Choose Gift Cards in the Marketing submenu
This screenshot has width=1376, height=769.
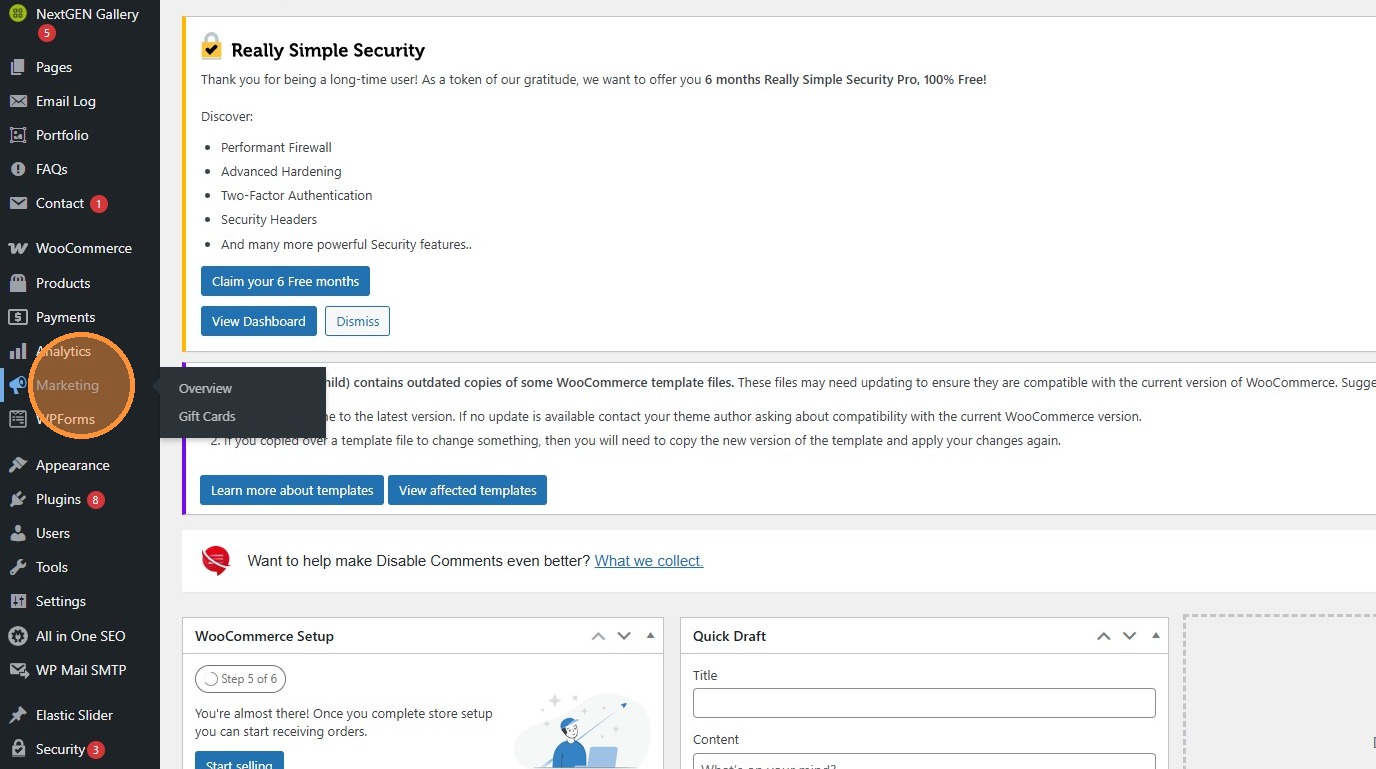pos(207,416)
